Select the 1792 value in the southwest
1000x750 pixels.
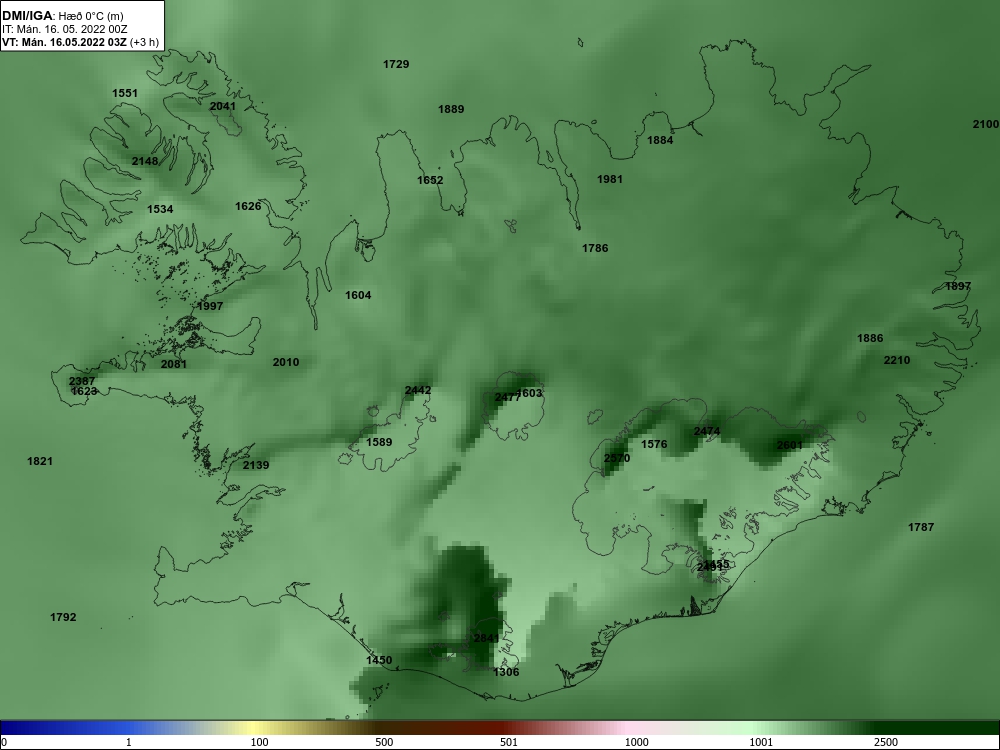point(63,617)
